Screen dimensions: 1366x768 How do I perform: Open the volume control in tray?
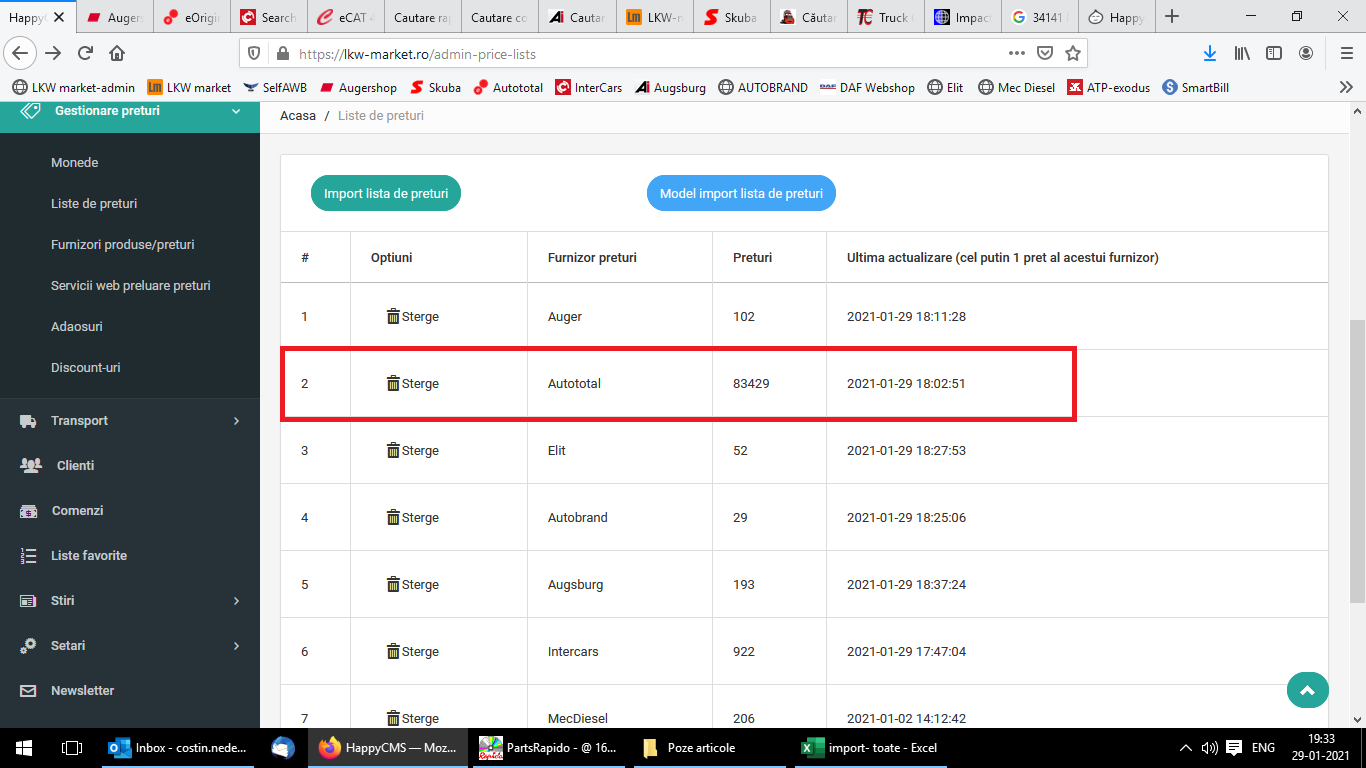click(x=1209, y=747)
